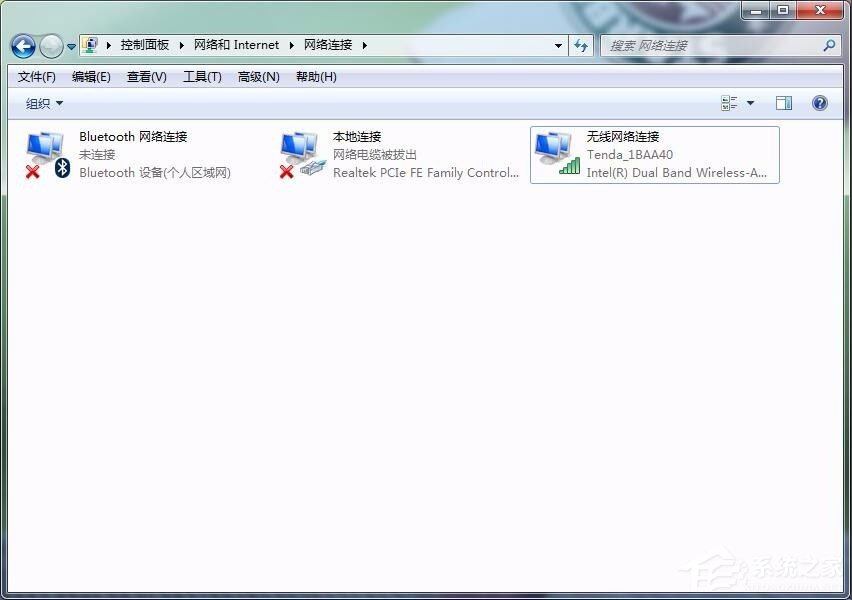
Task: Open the 工具(T) menu
Action: (202, 77)
